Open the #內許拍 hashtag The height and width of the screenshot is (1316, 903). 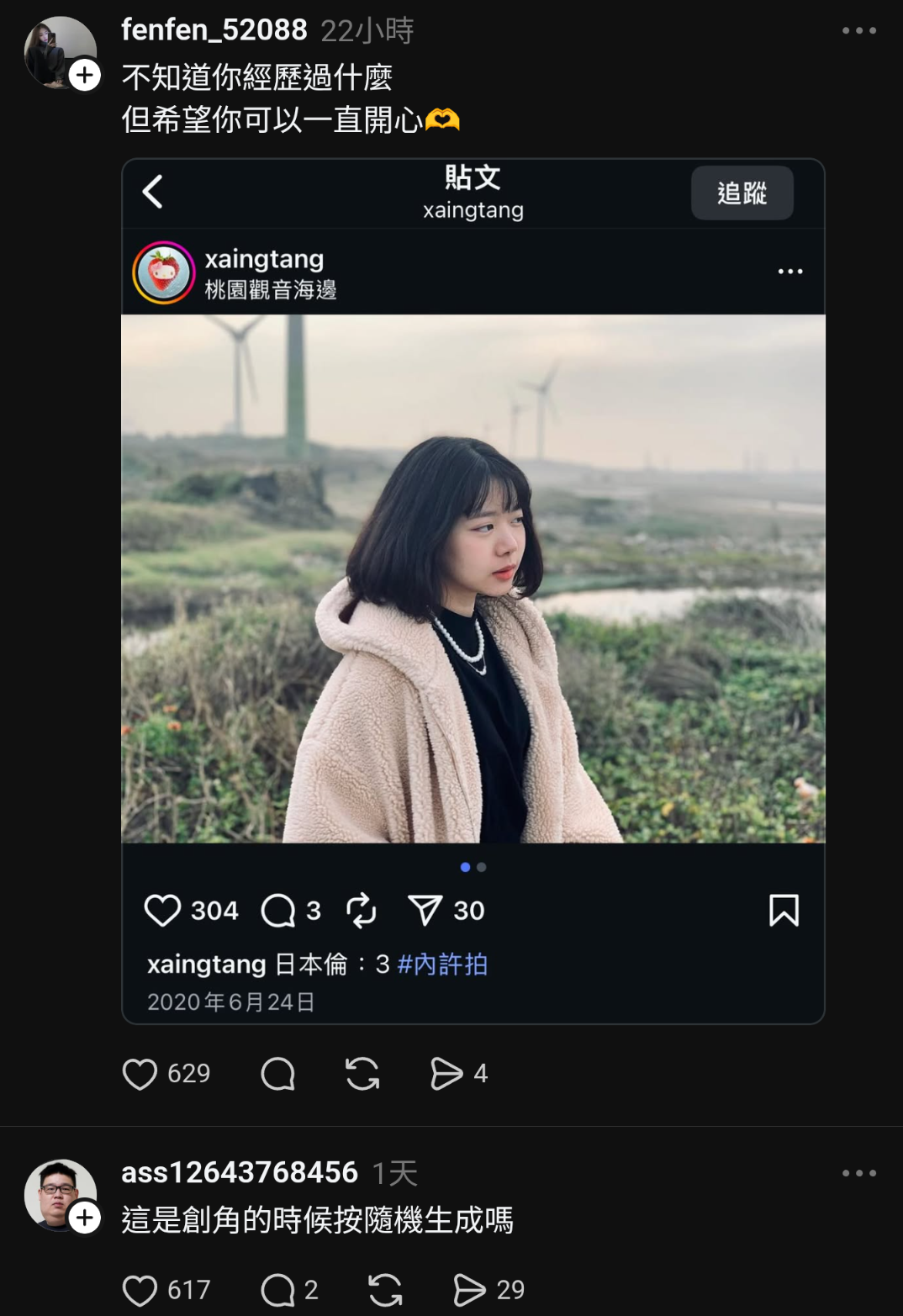[x=442, y=964]
